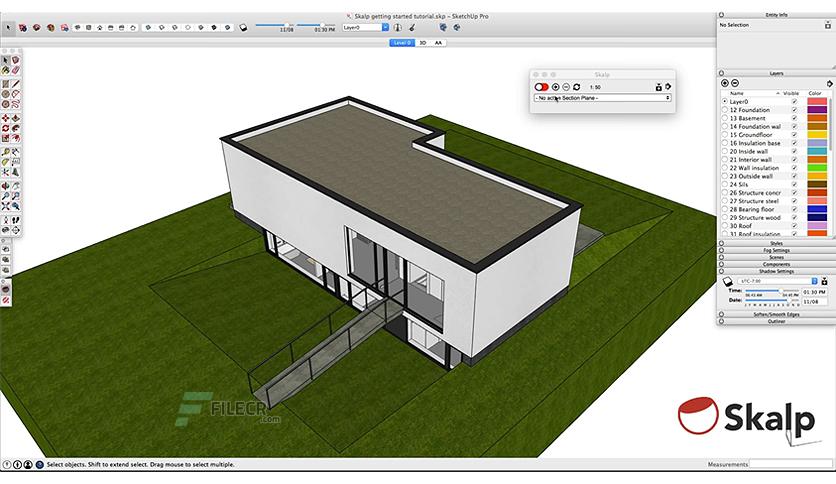Screen dimensions: 836x484
Task: Click the Time slider in Shadow Settings
Action: [x=772, y=291]
